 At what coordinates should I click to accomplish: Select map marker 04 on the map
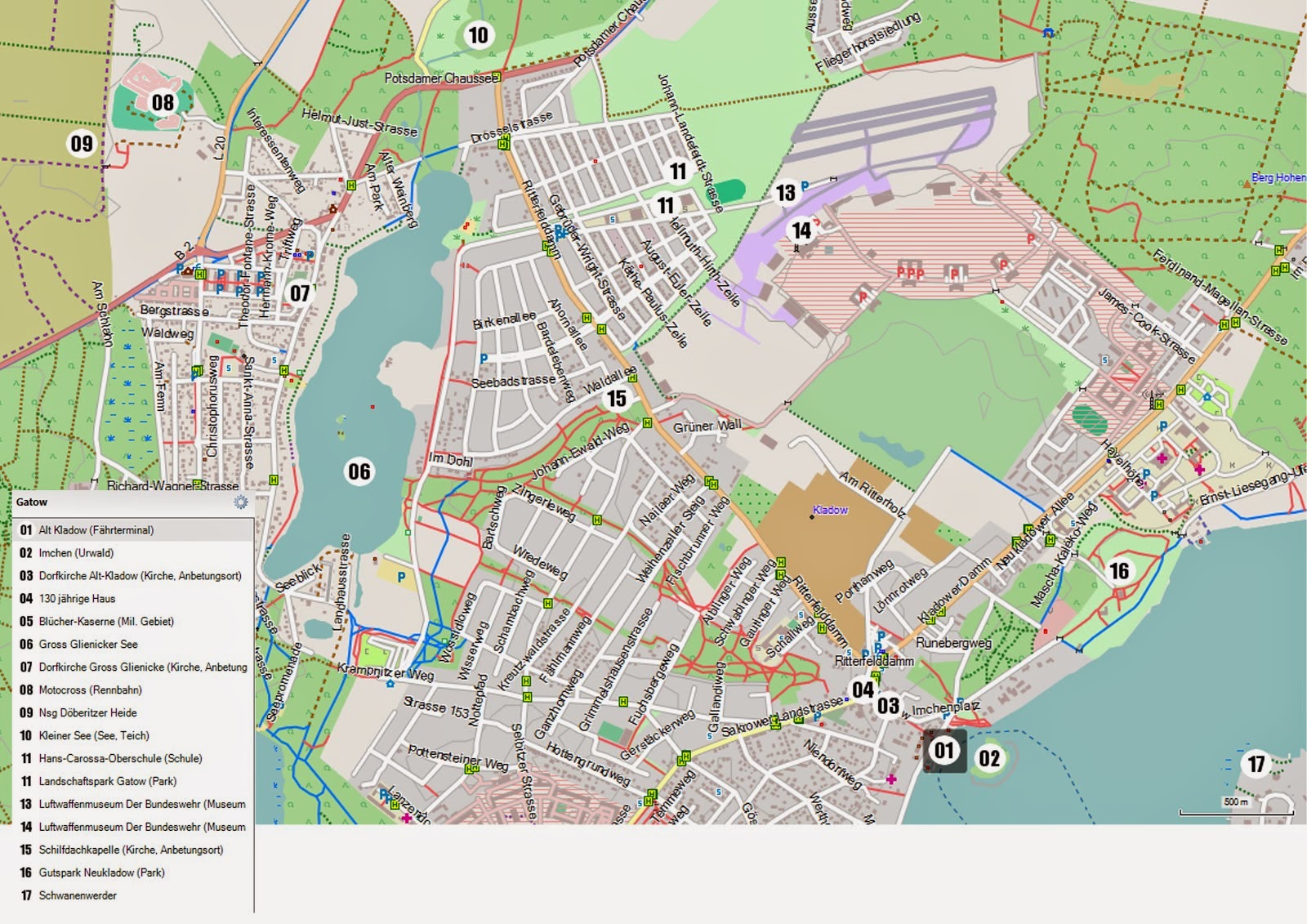point(863,690)
